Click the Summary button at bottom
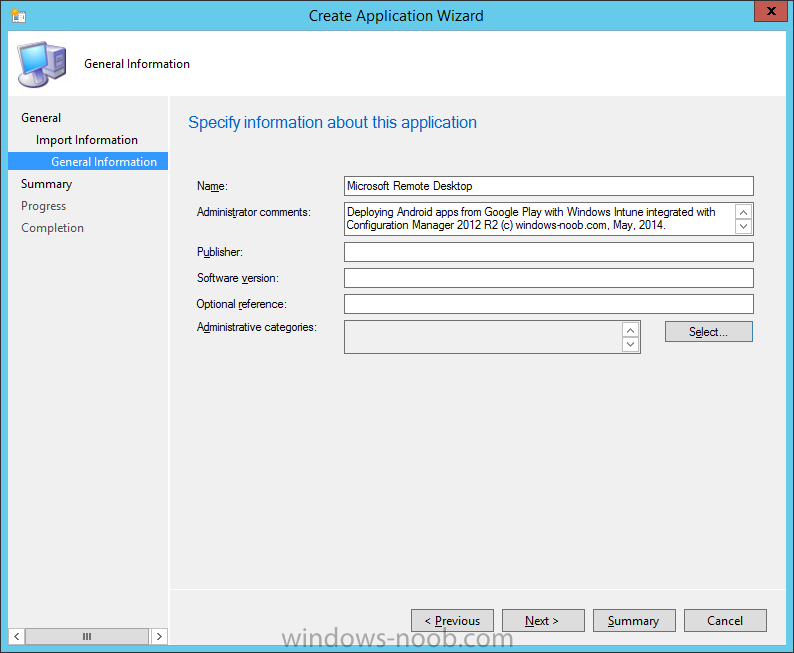 [634, 621]
